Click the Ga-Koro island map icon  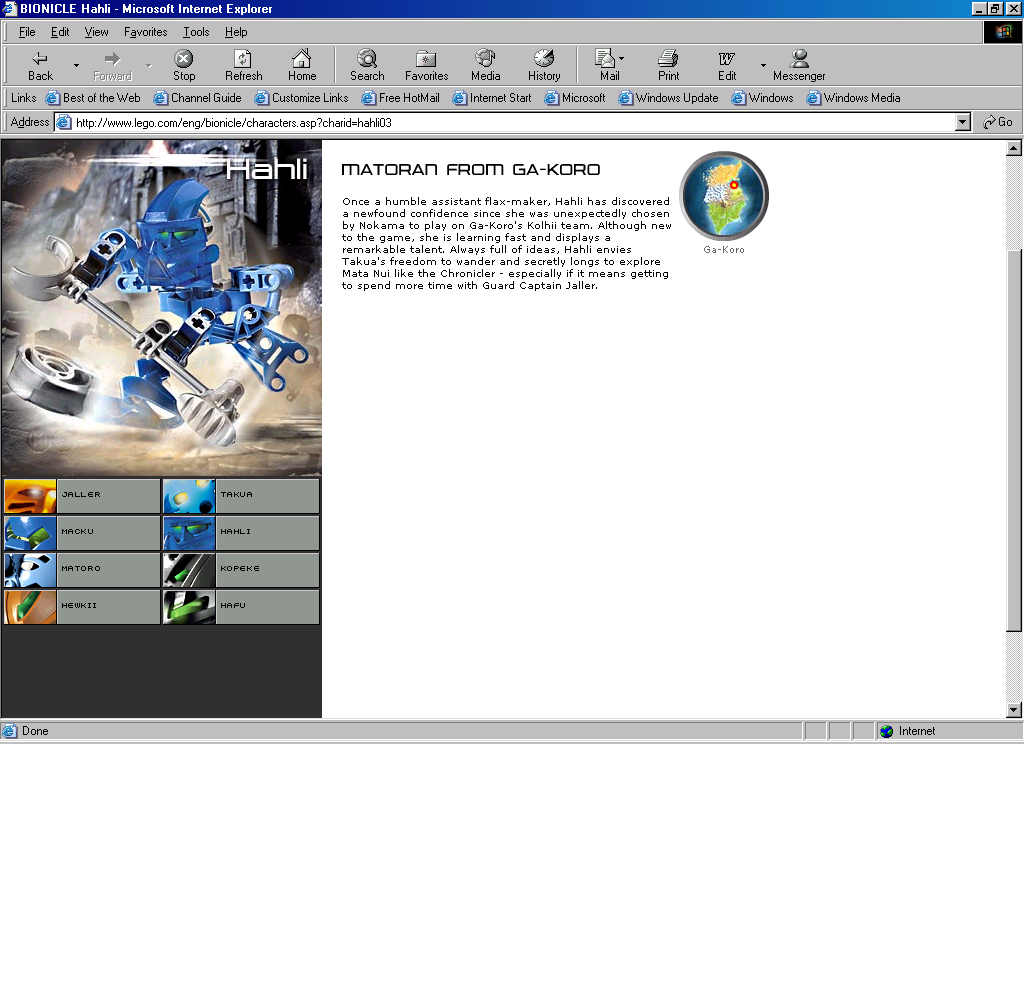pos(724,195)
